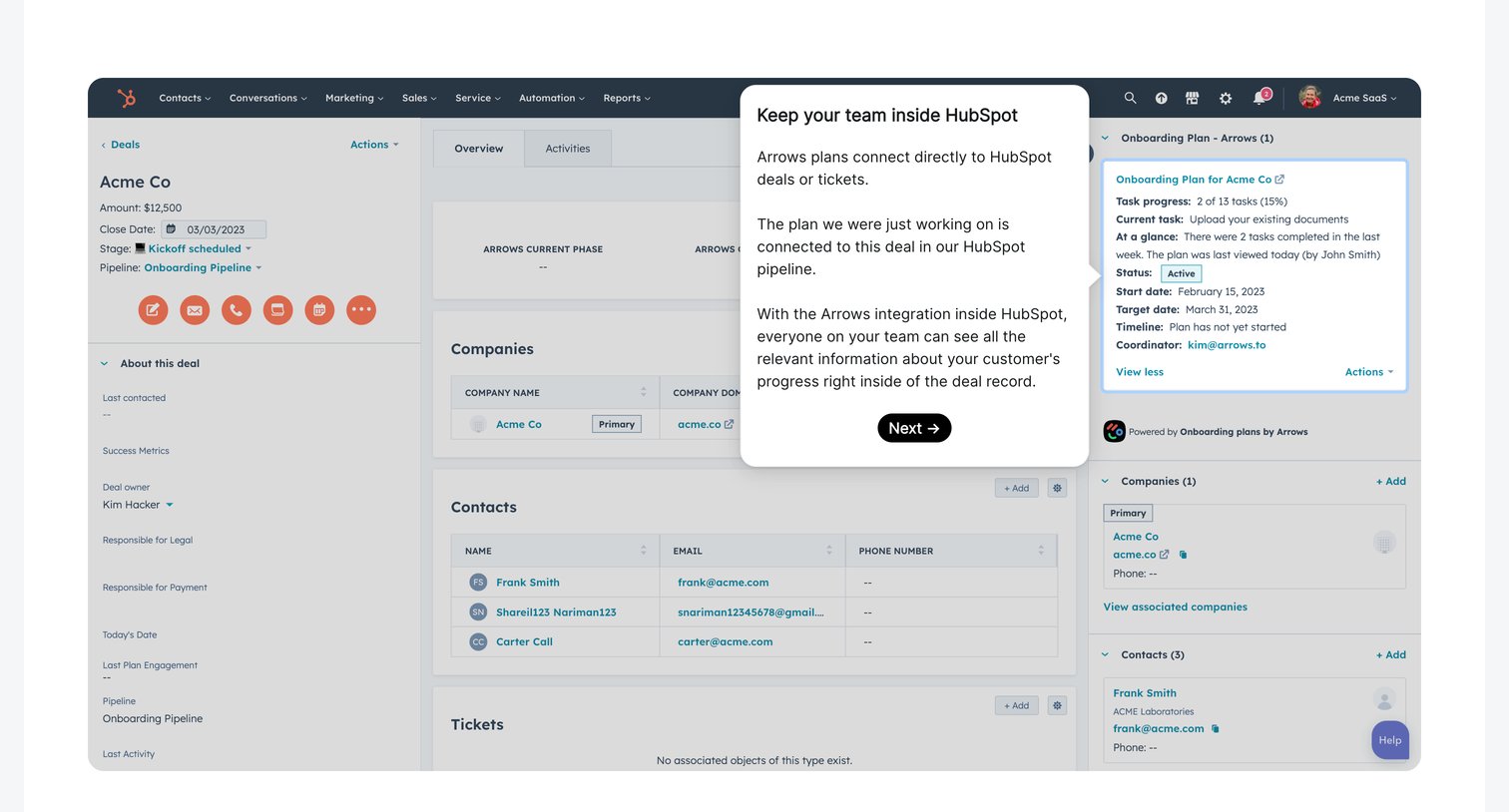Click the orange email icon

coord(195,310)
